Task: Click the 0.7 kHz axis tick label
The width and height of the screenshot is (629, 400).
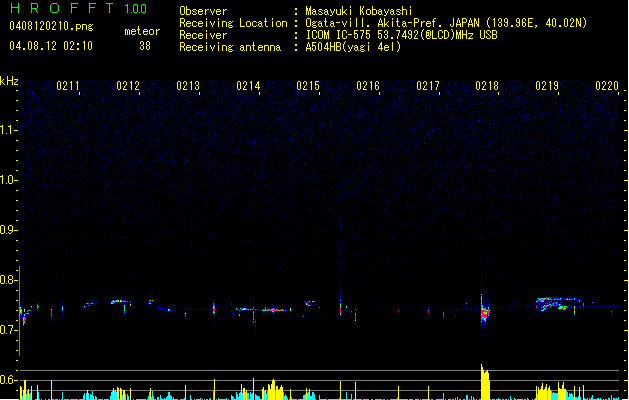Action: 7,330
